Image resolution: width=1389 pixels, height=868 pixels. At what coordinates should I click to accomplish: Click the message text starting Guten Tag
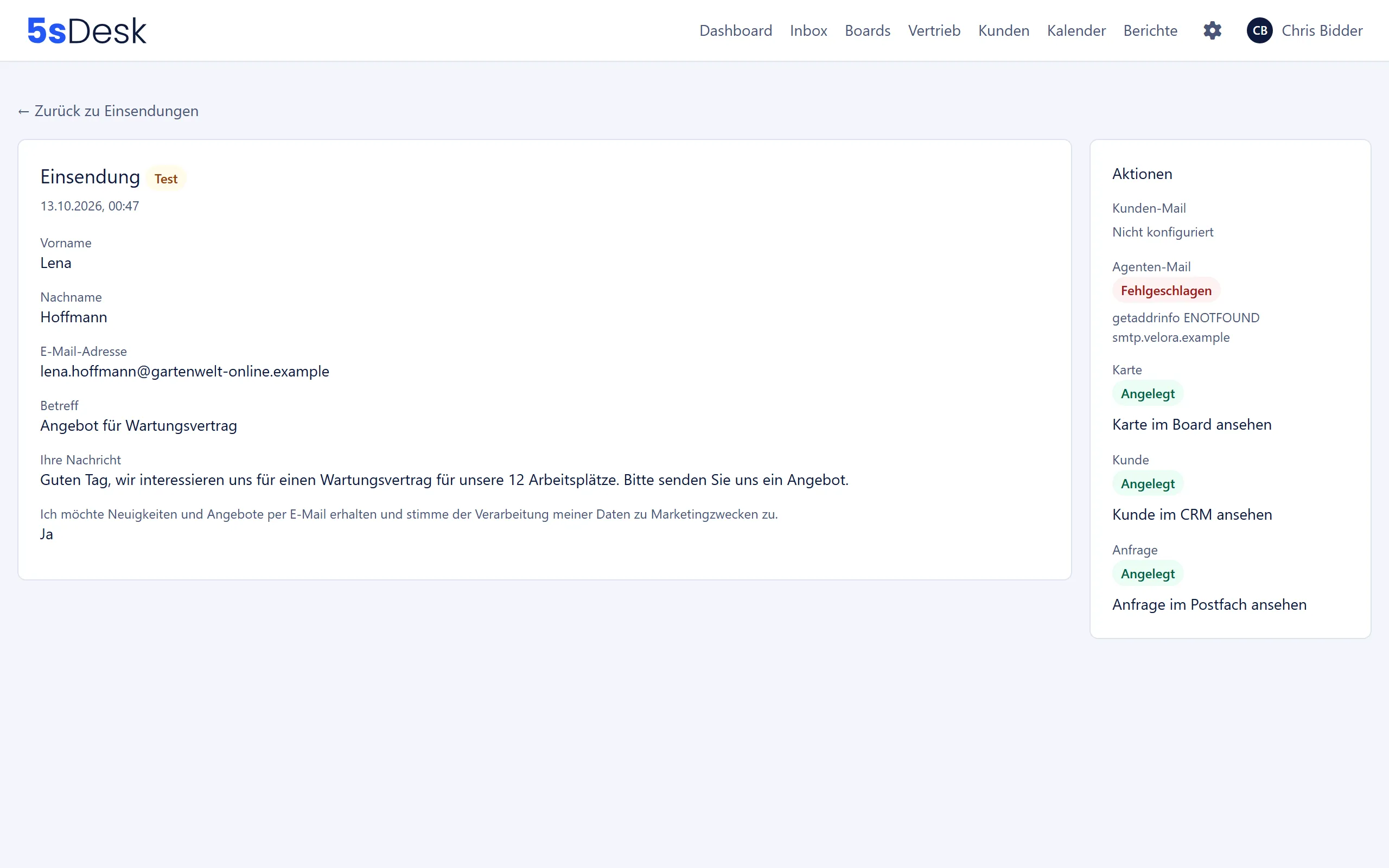444,480
